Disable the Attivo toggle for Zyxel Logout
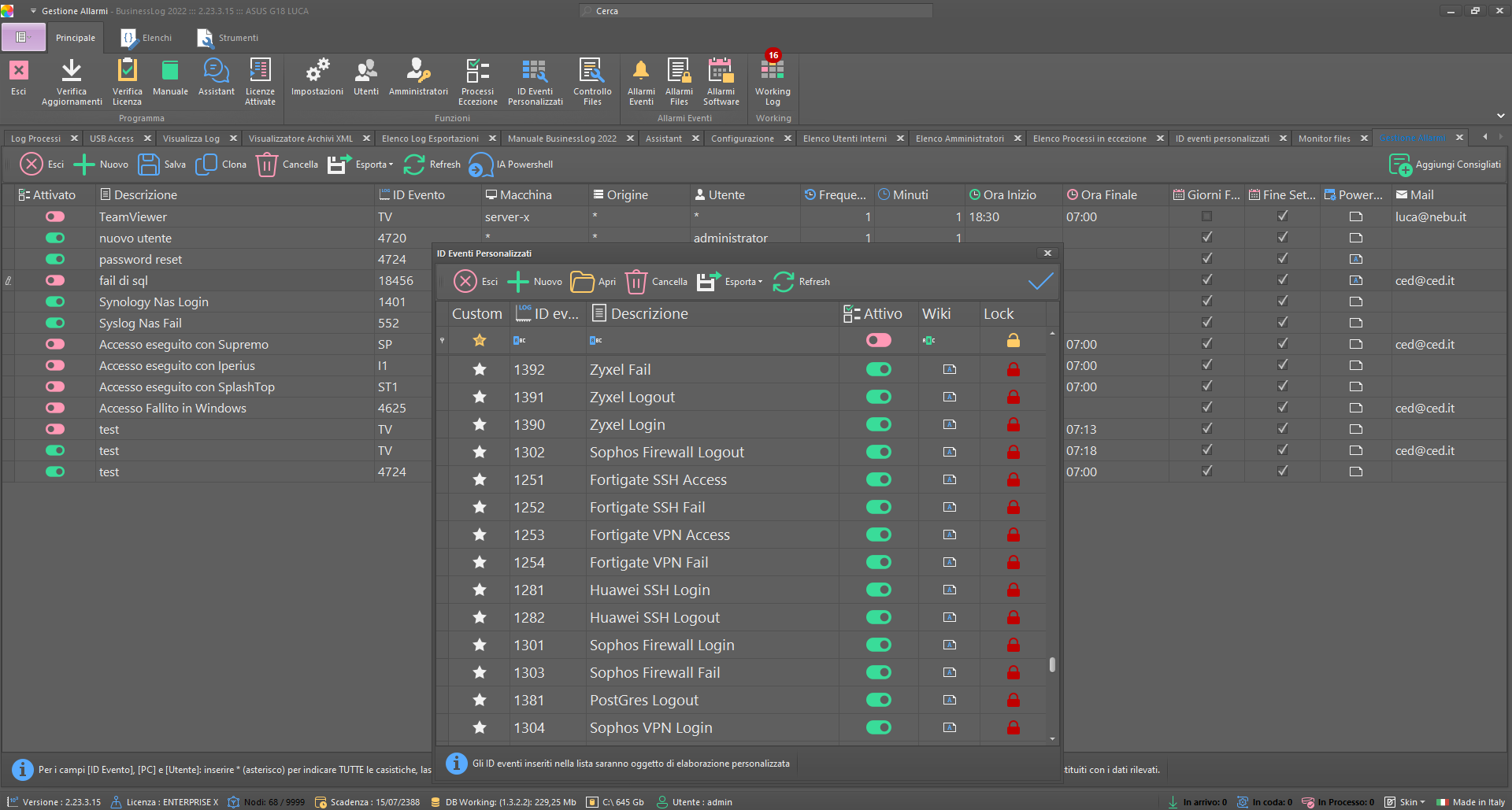1512x810 pixels. coord(879,397)
